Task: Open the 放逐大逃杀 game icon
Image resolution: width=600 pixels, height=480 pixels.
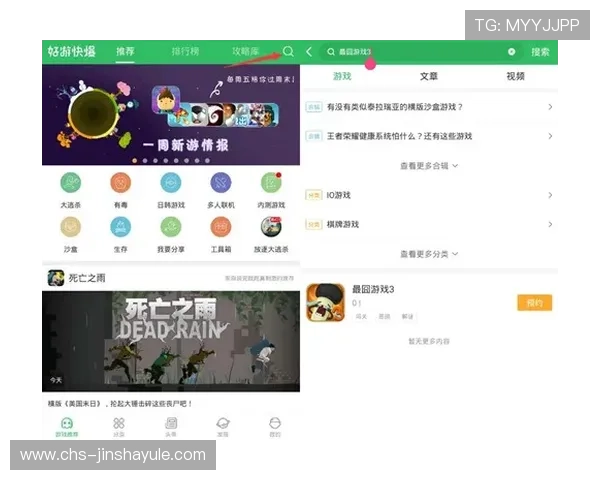Action: click(x=271, y=227)
